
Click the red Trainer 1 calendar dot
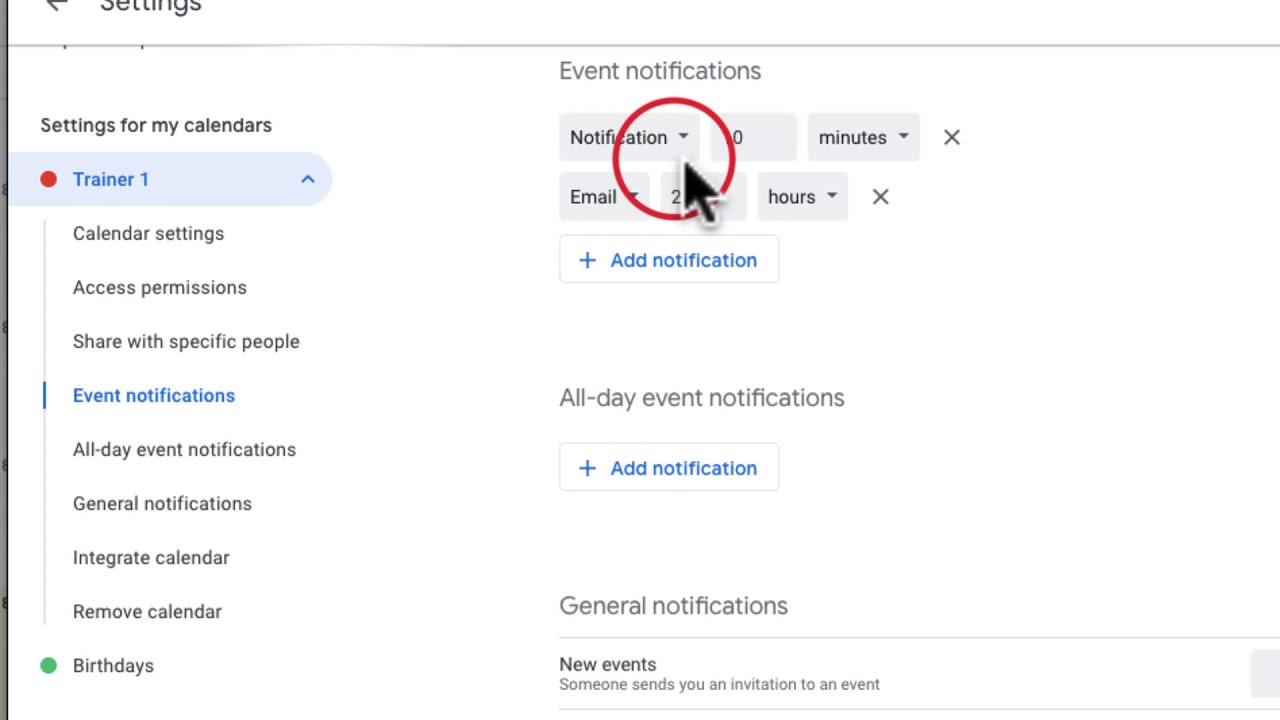(48, 179)
